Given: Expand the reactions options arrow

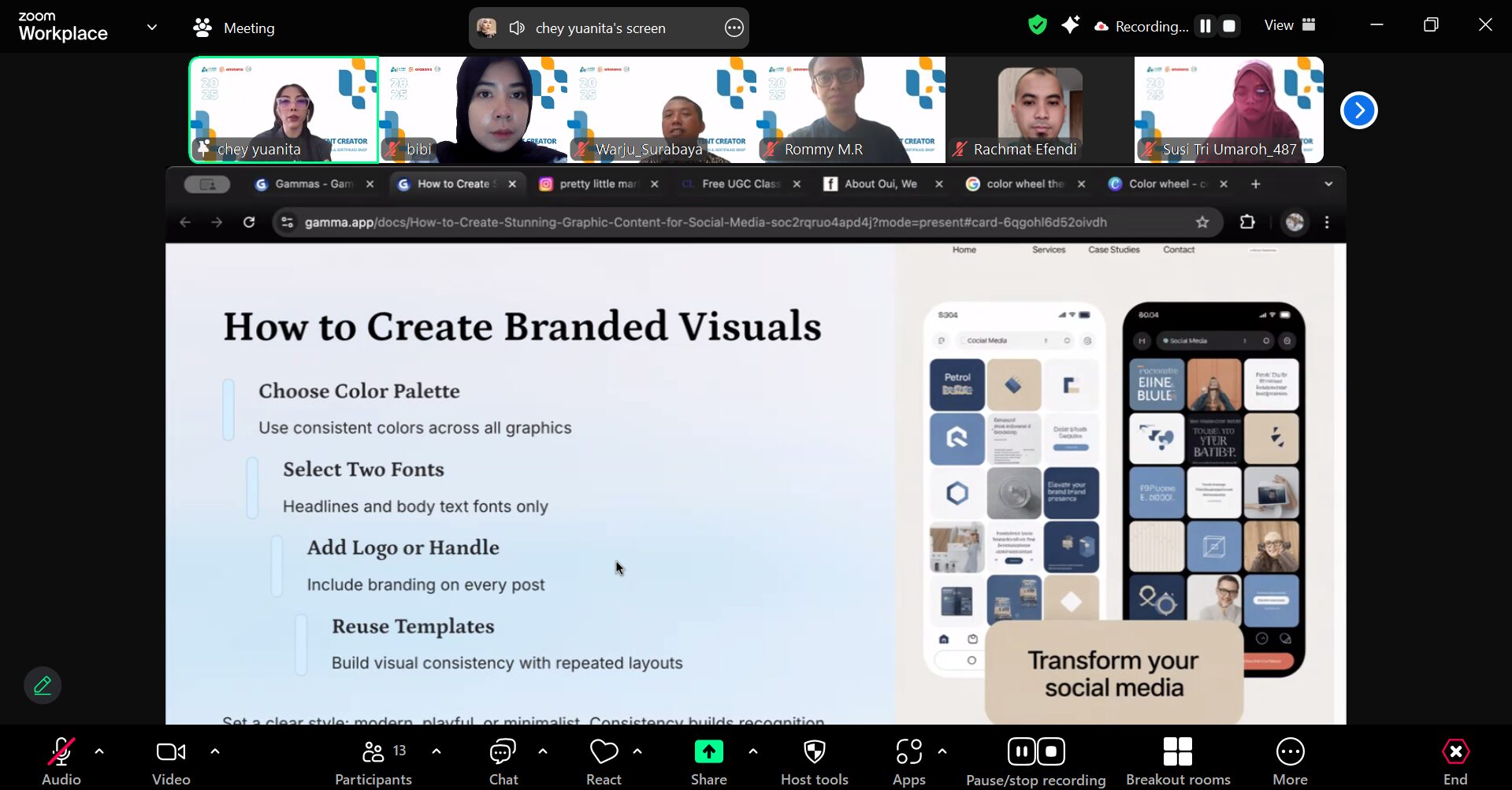Looking at the screenshot, I should point(637,751).
